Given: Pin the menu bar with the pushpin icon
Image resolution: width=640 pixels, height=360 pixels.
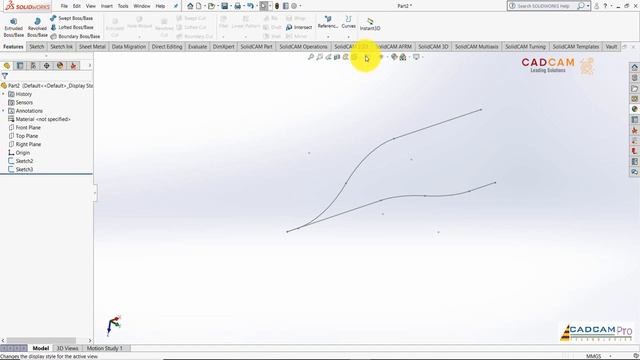Looking at the screenshot, I should point(176,6).
